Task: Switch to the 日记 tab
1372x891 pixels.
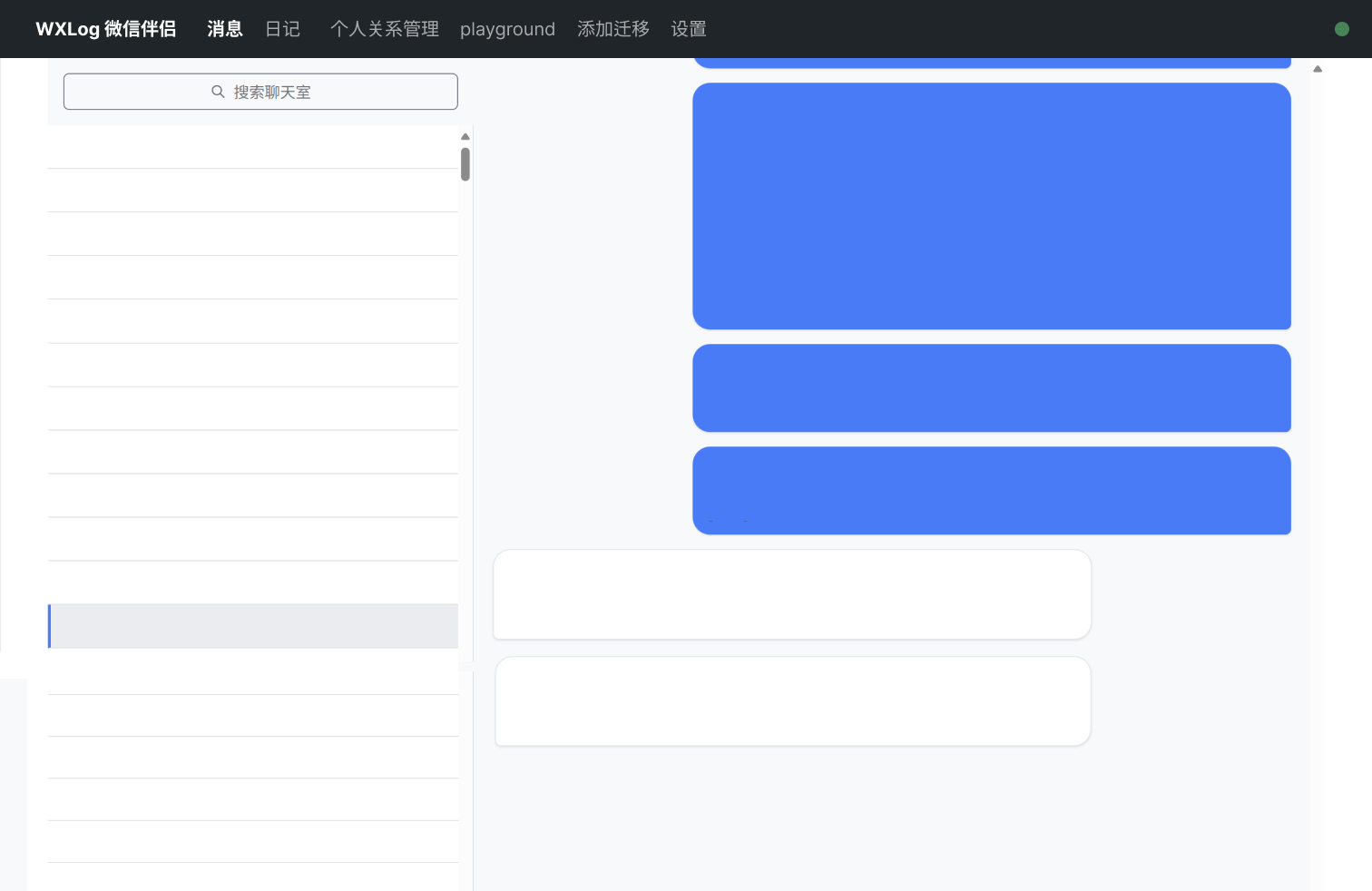Action: [x=282, y=29]
